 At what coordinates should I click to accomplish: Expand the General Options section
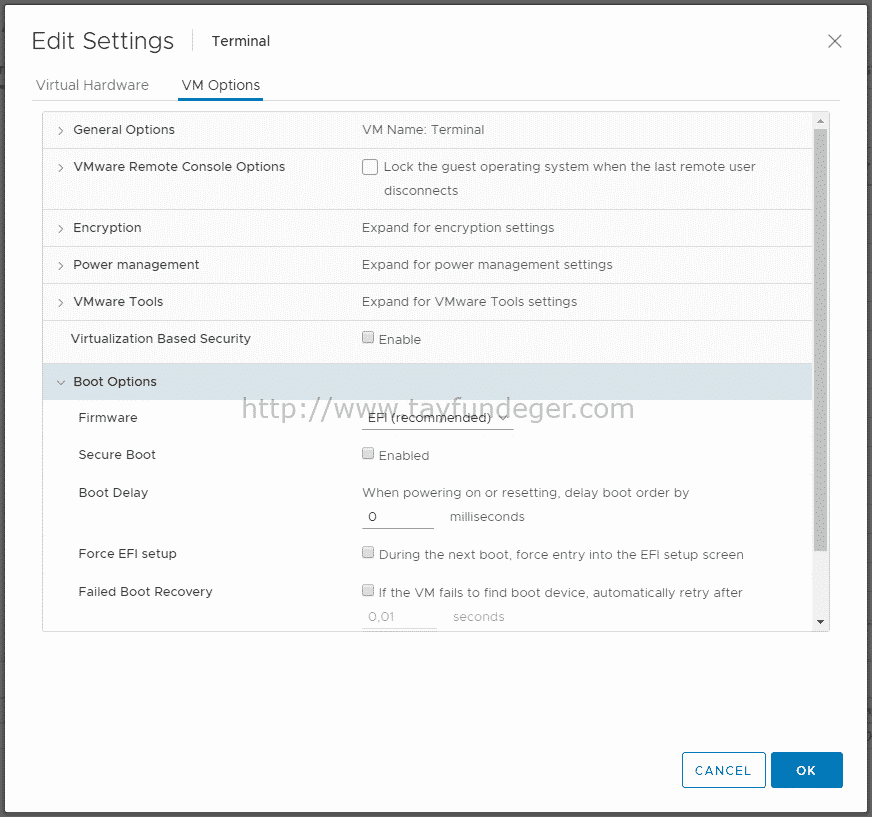coord(61,131)
